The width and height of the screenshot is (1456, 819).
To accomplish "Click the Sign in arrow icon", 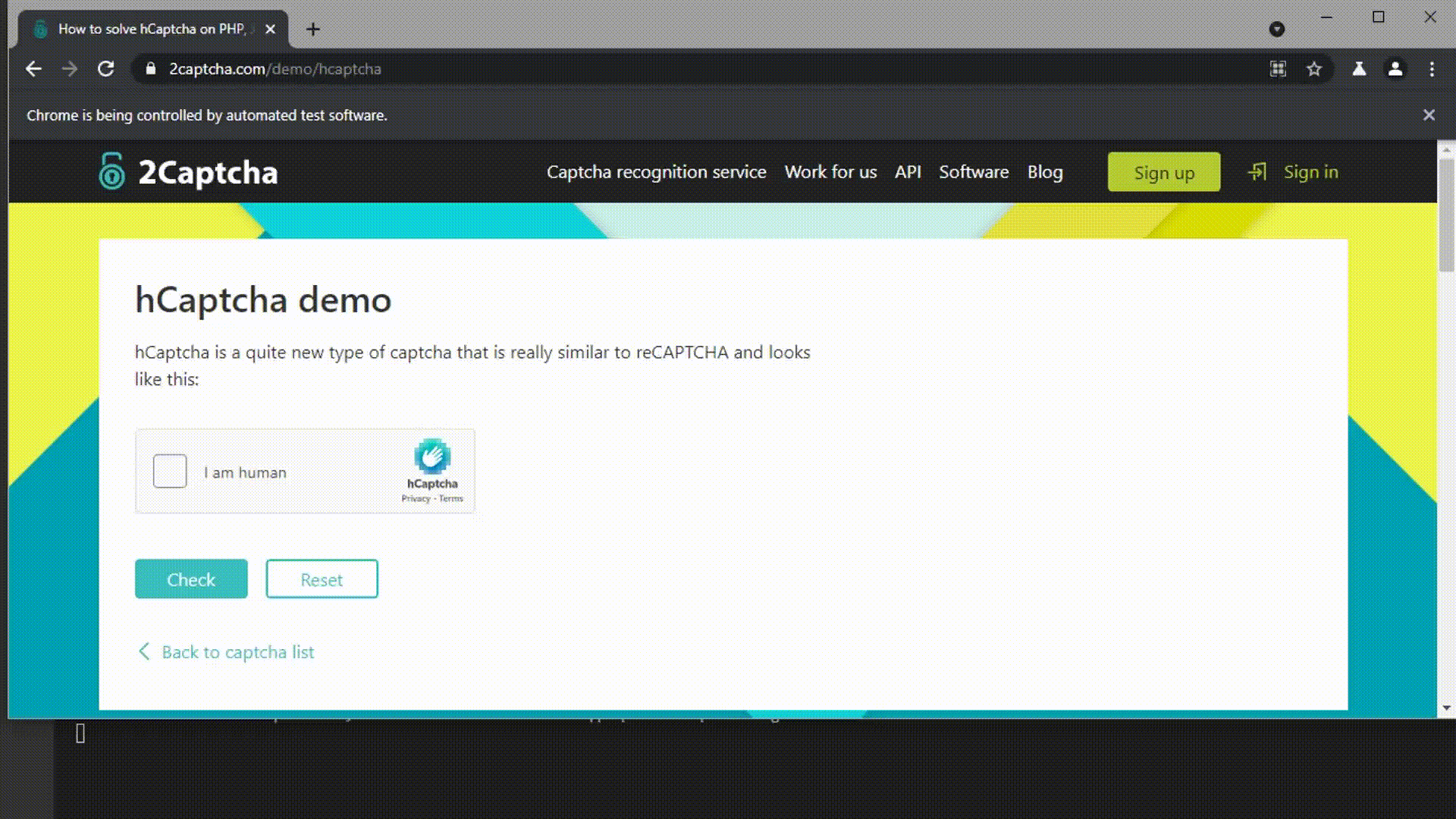I will coord(1257,172).
